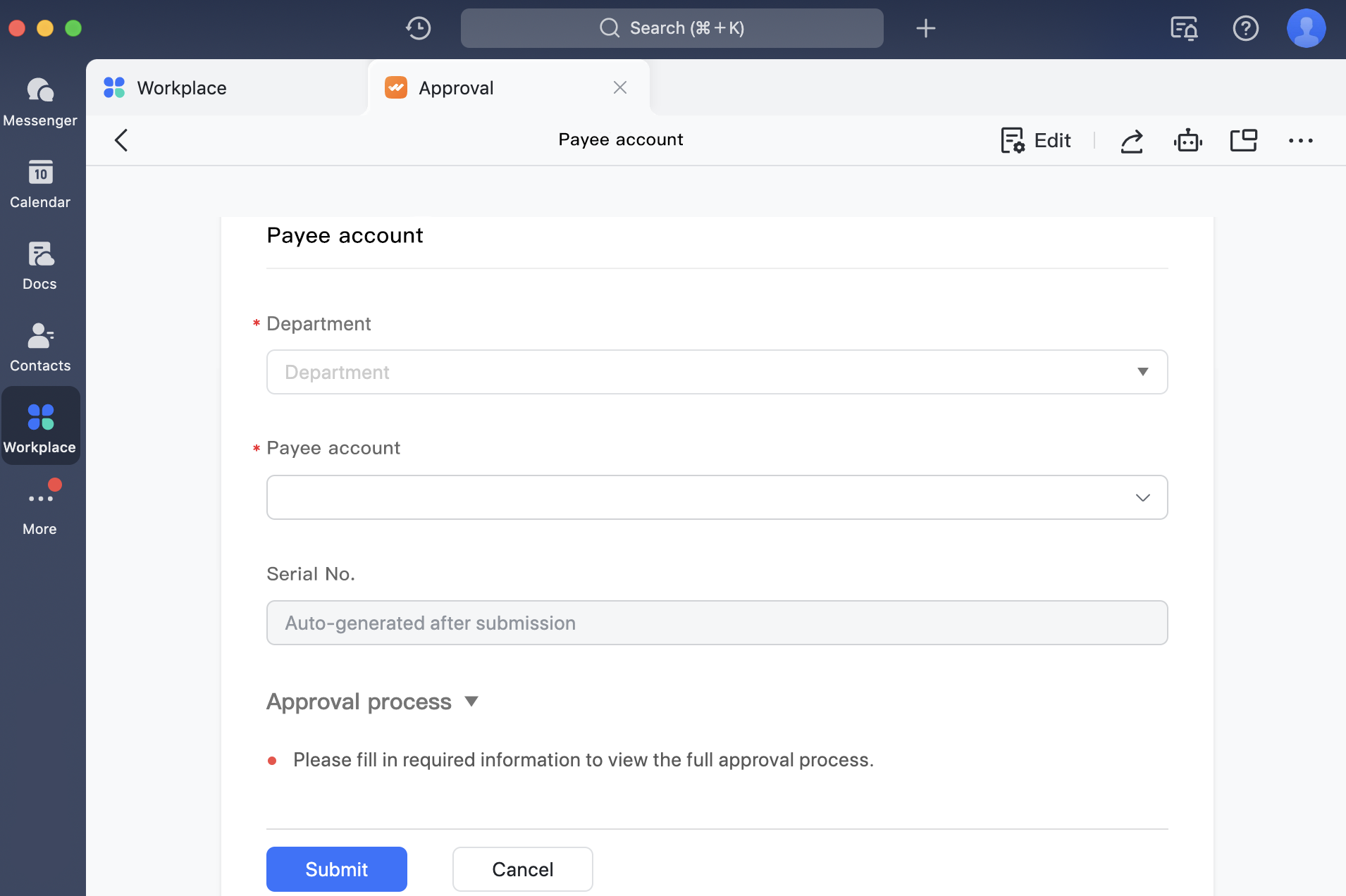Screen dimensions: 1346x896
Task: Share the Payee account form
Action: 1132,140
